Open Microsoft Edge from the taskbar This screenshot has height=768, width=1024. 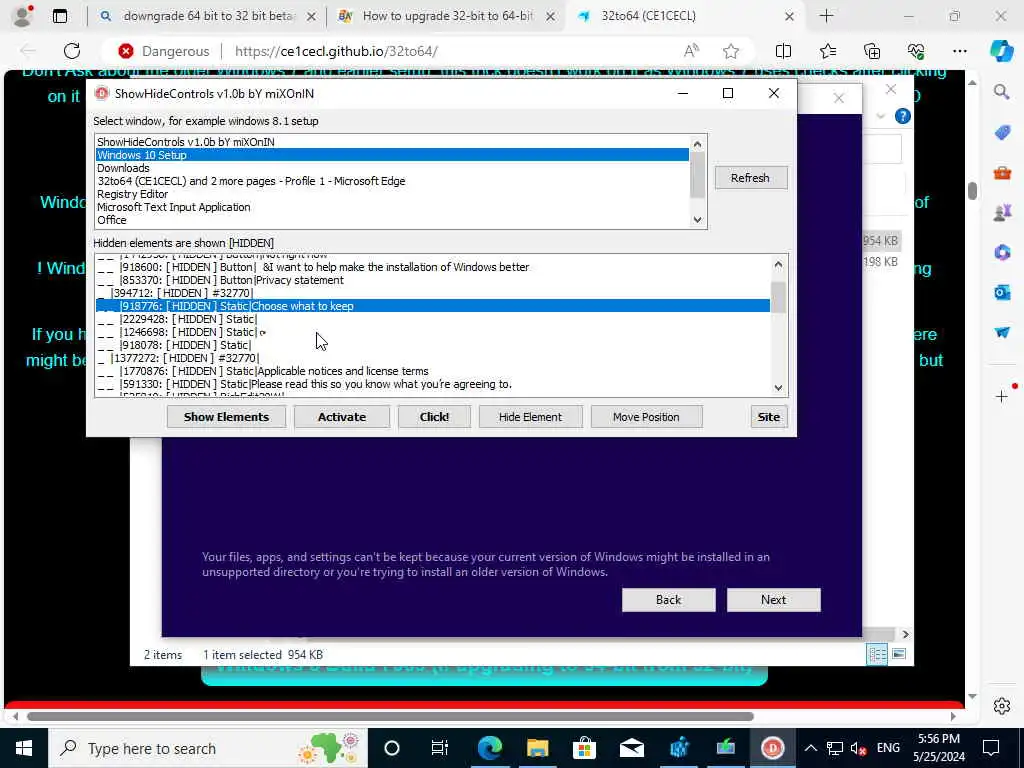click(x=489, y=748)
